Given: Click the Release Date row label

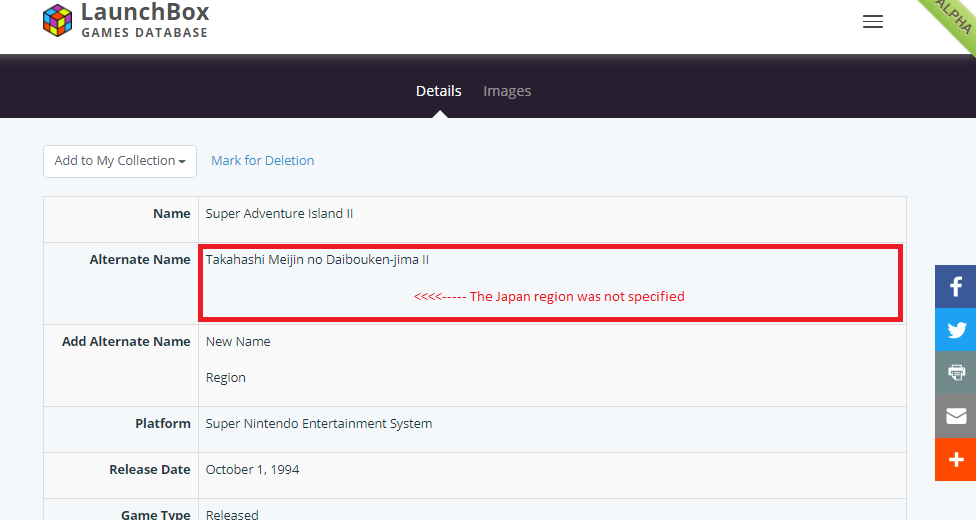Looking at the screenshot, I should click(150, 470).
